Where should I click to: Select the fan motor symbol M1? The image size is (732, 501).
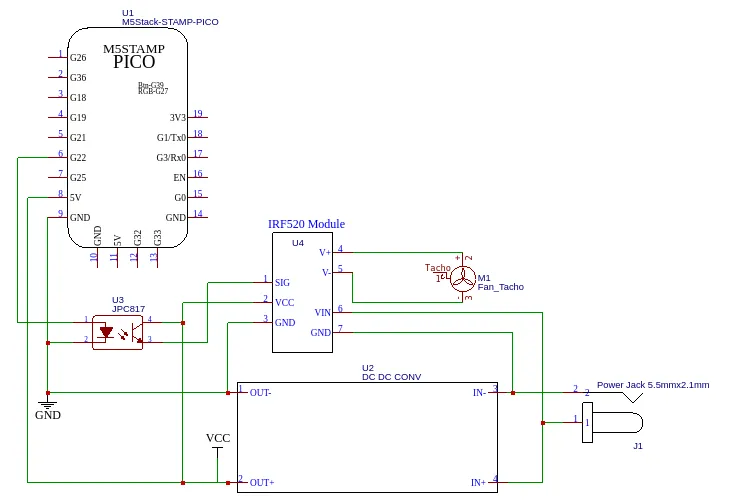pyautogui.click(x=463, y=279)
